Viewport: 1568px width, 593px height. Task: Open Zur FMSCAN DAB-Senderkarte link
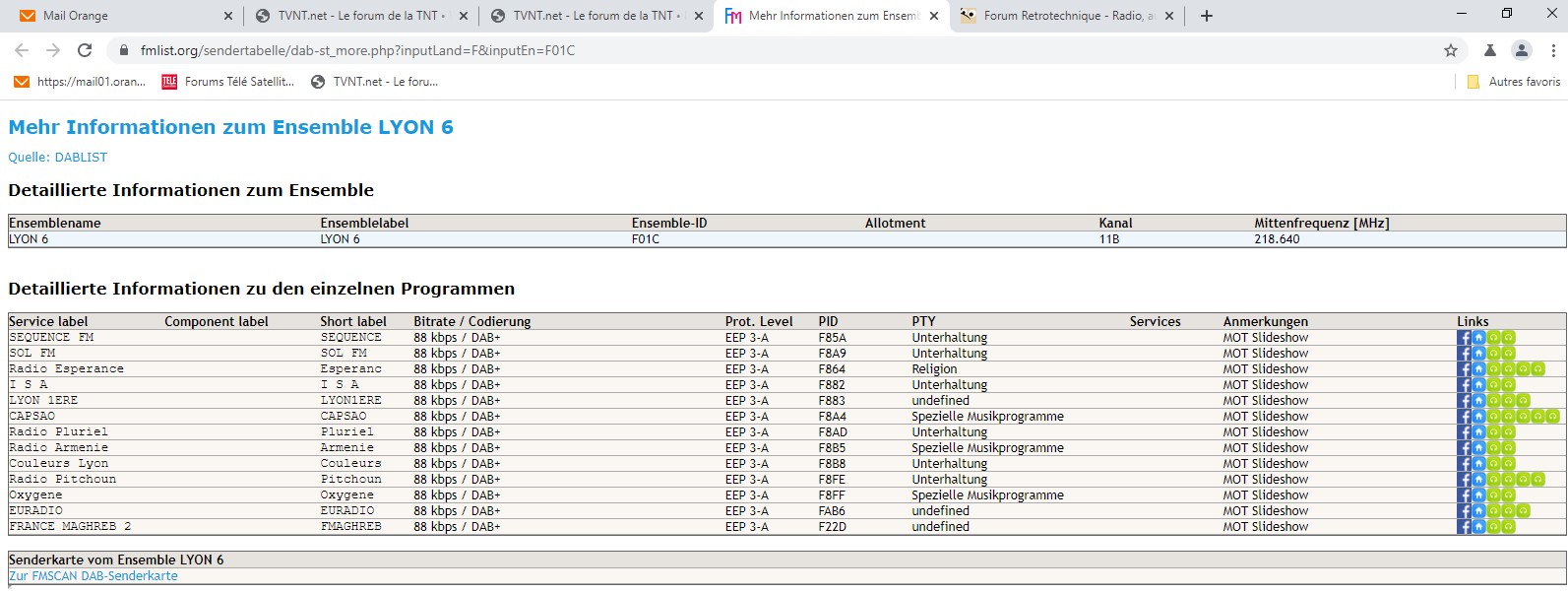click(x=94, y=576)
